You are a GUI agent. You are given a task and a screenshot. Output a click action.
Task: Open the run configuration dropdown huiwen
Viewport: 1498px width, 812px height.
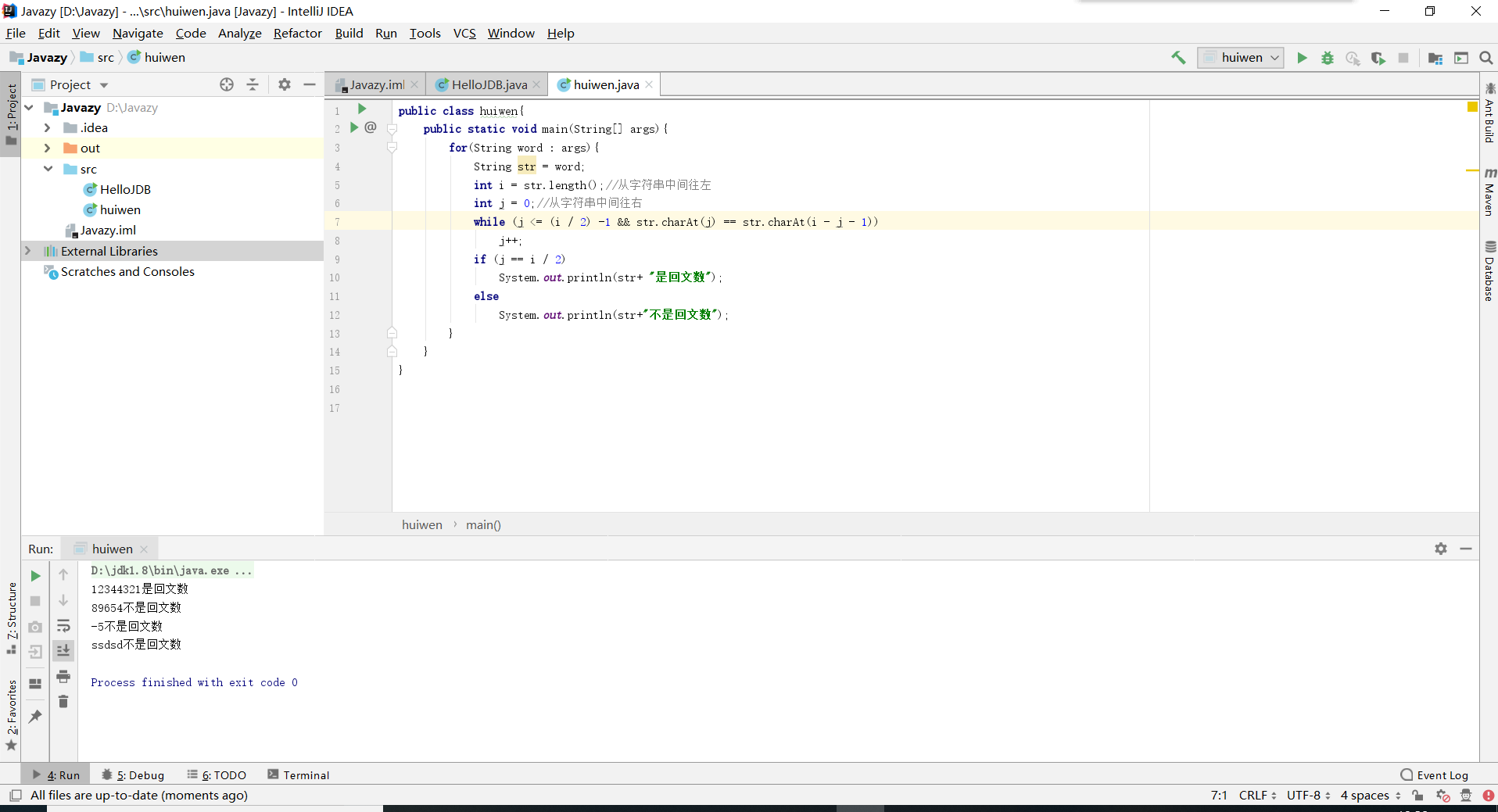click(1241, 58)
